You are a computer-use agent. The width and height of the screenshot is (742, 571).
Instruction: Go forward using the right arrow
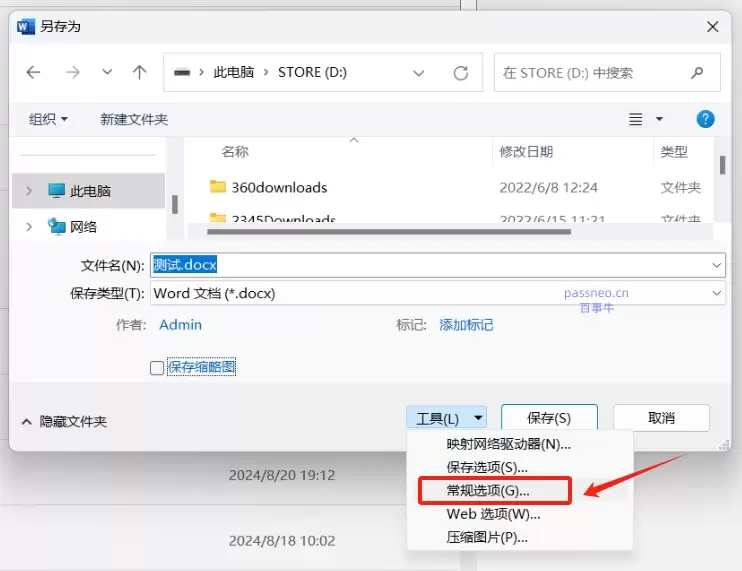(72, 72)
